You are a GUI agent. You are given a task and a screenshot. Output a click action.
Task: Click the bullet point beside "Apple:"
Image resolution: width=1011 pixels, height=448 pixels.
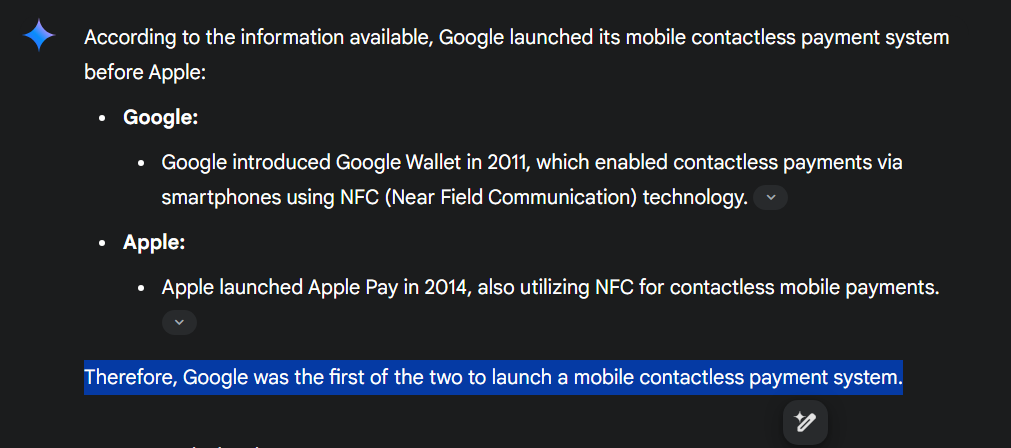[x=102, y=243]
